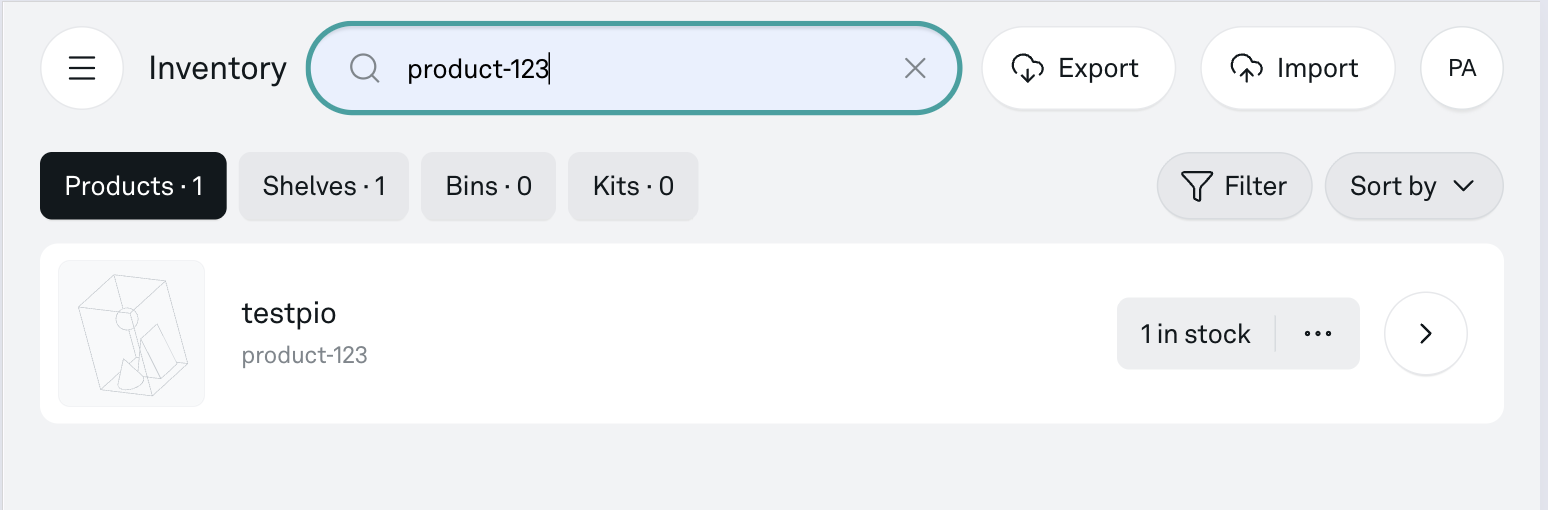This screenshot has height=510, width=1548.
Task: Switch to the Shelves tab
Action: [324, 186]
